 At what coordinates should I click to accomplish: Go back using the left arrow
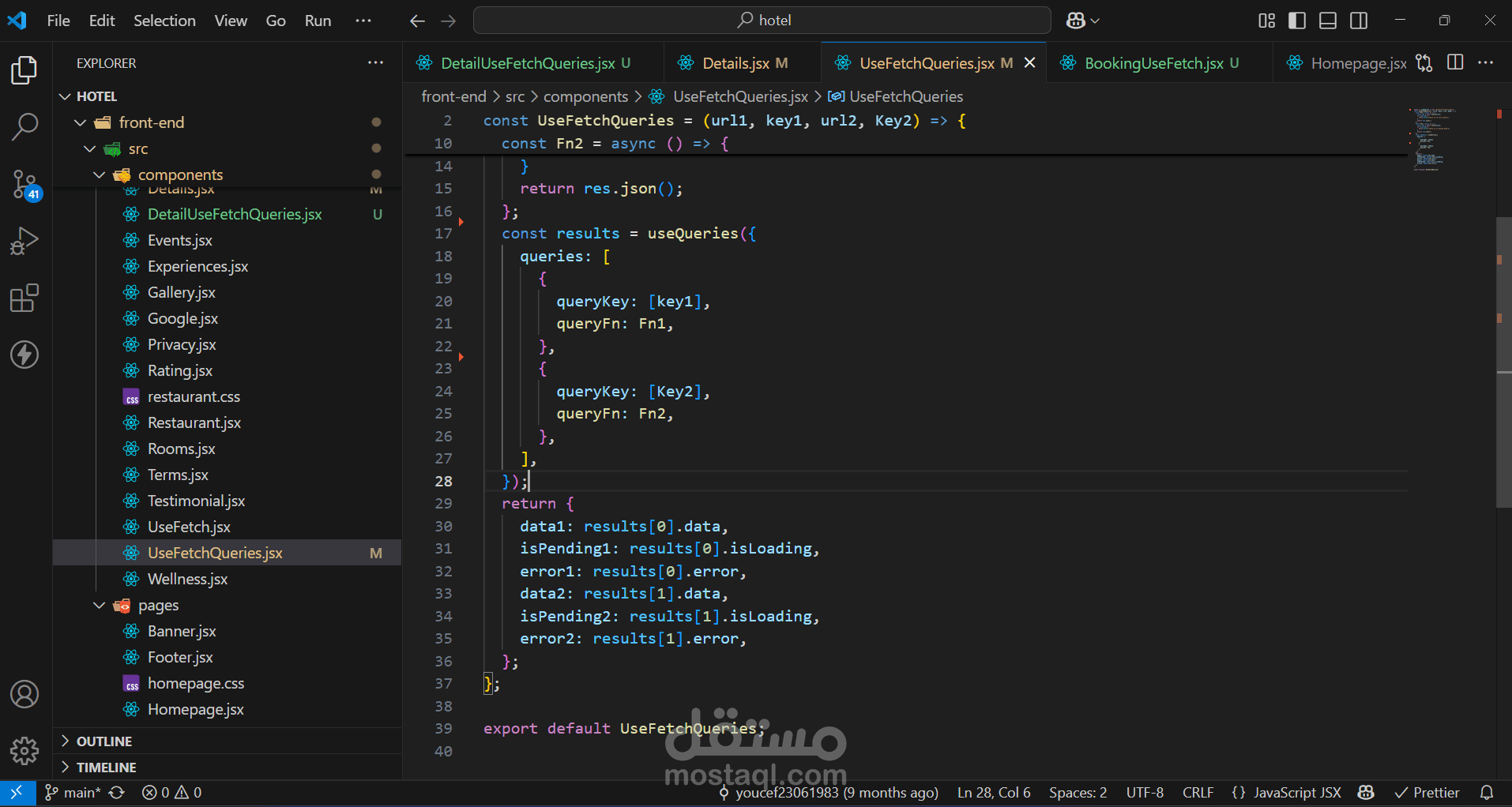coord(417,21)
